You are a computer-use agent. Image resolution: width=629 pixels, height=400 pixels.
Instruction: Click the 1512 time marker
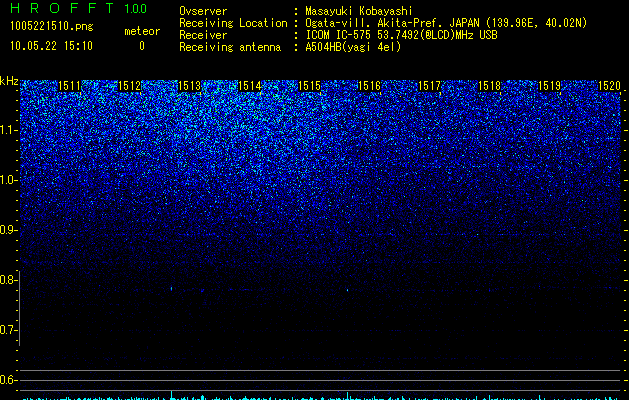[x=130, y=86]
